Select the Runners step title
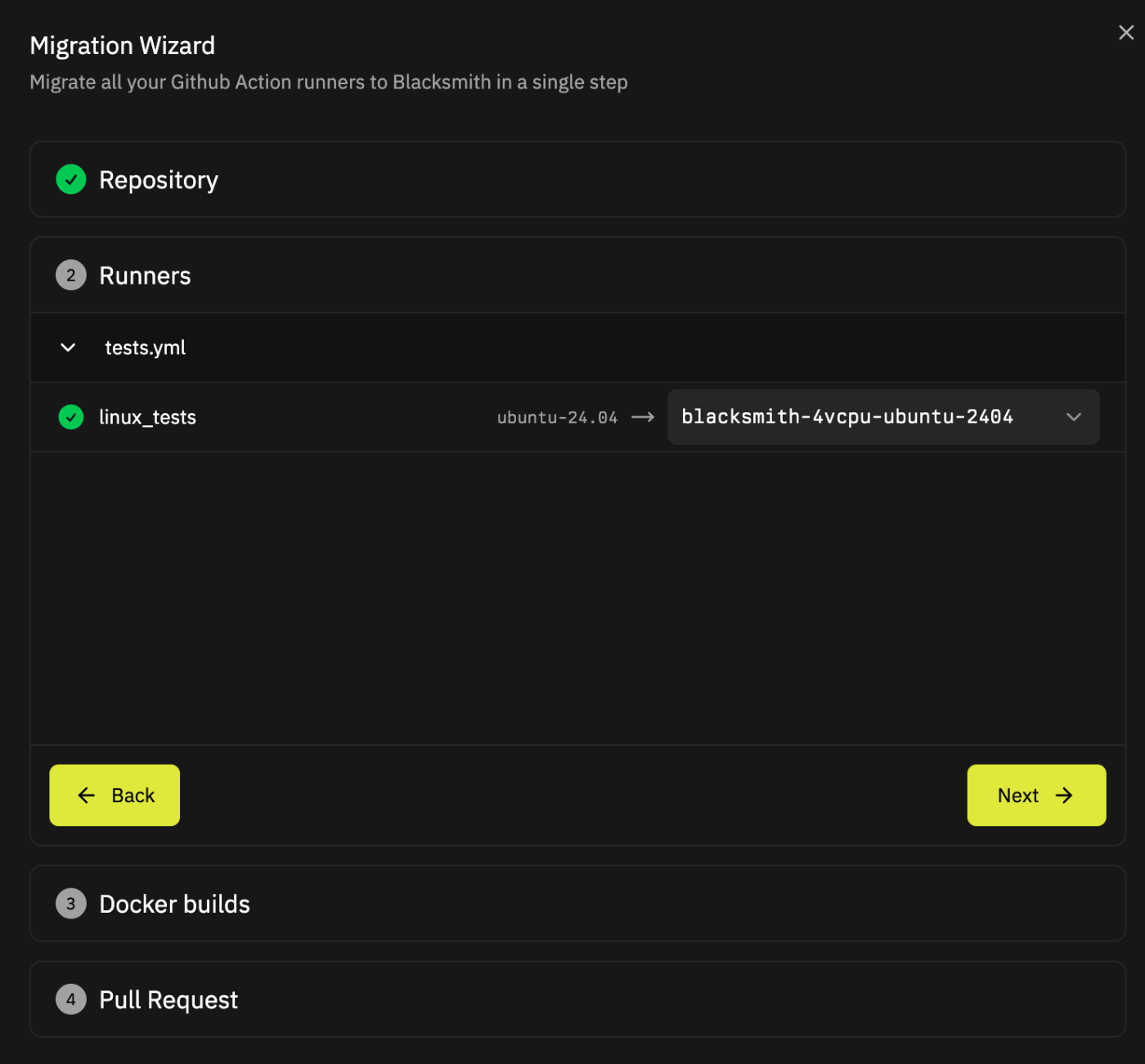 click(x=145, y=276)
